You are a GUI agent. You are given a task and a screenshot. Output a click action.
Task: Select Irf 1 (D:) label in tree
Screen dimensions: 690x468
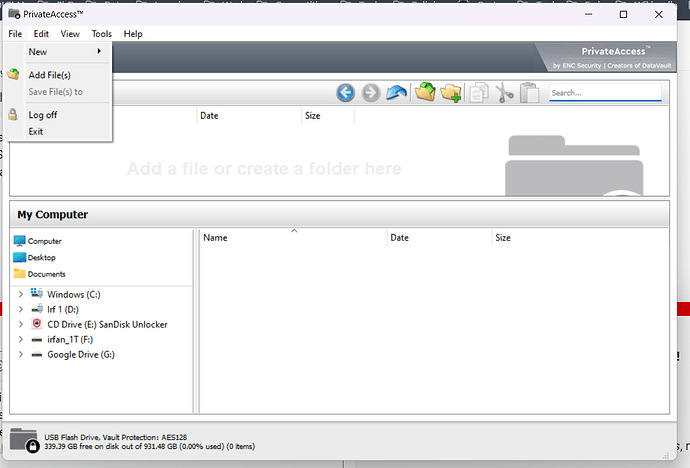[x=63, y=309]
